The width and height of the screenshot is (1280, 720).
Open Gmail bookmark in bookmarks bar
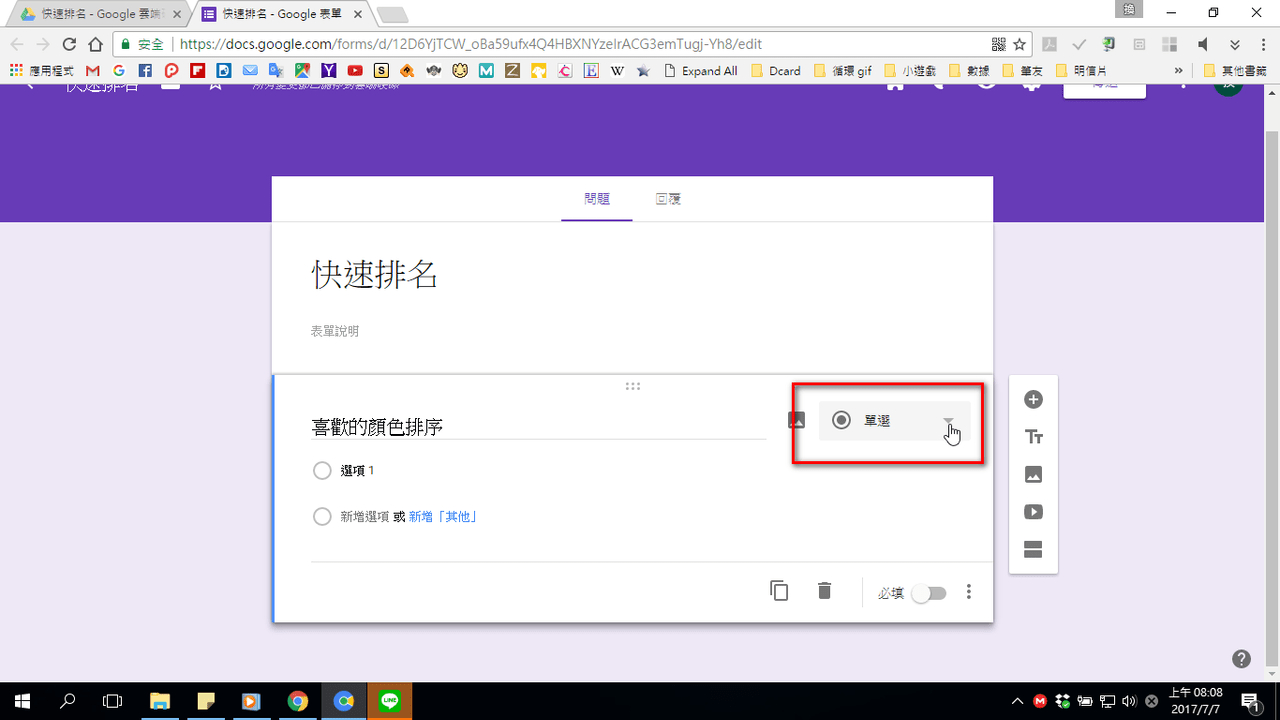93,71
